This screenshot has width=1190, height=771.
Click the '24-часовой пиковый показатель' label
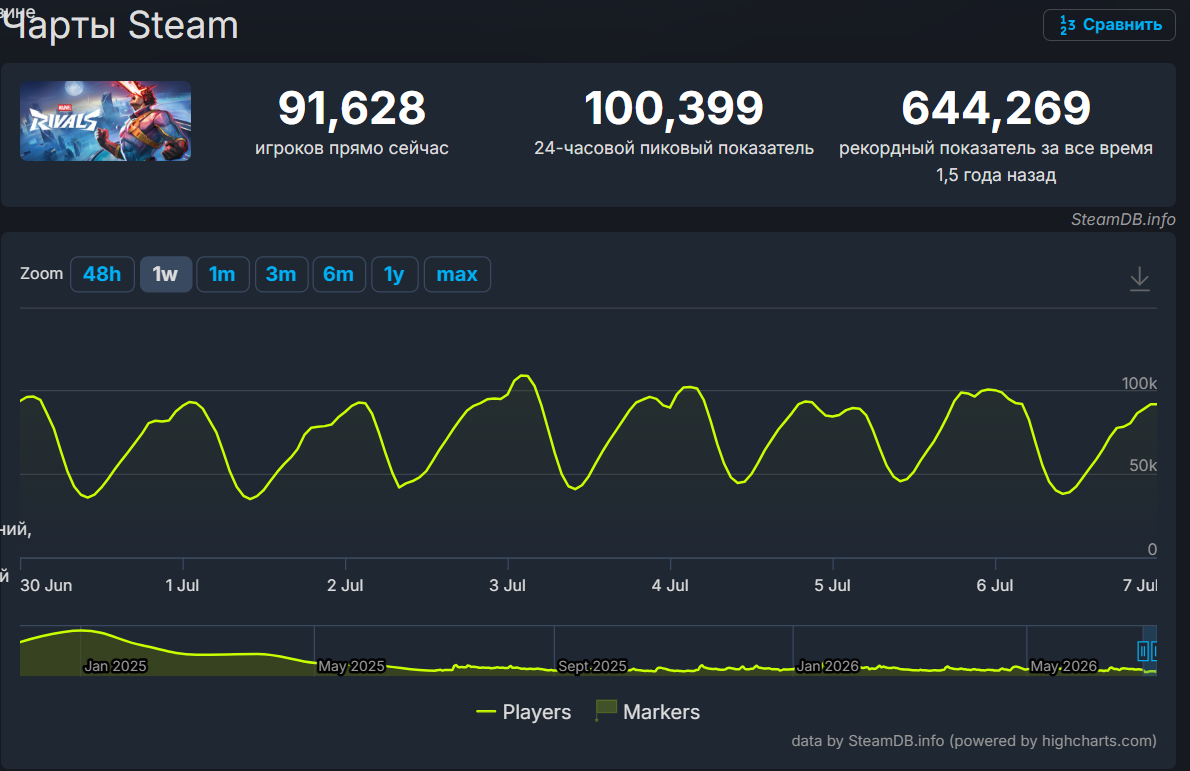pyautogui.click(x=674, y=148)
